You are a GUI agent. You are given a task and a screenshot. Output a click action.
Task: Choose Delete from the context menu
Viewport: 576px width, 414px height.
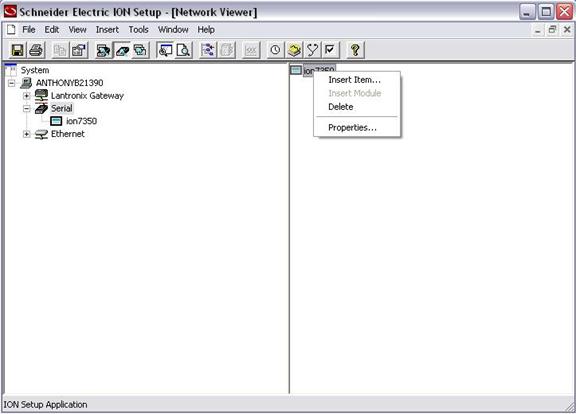click(x=357, y=107)
